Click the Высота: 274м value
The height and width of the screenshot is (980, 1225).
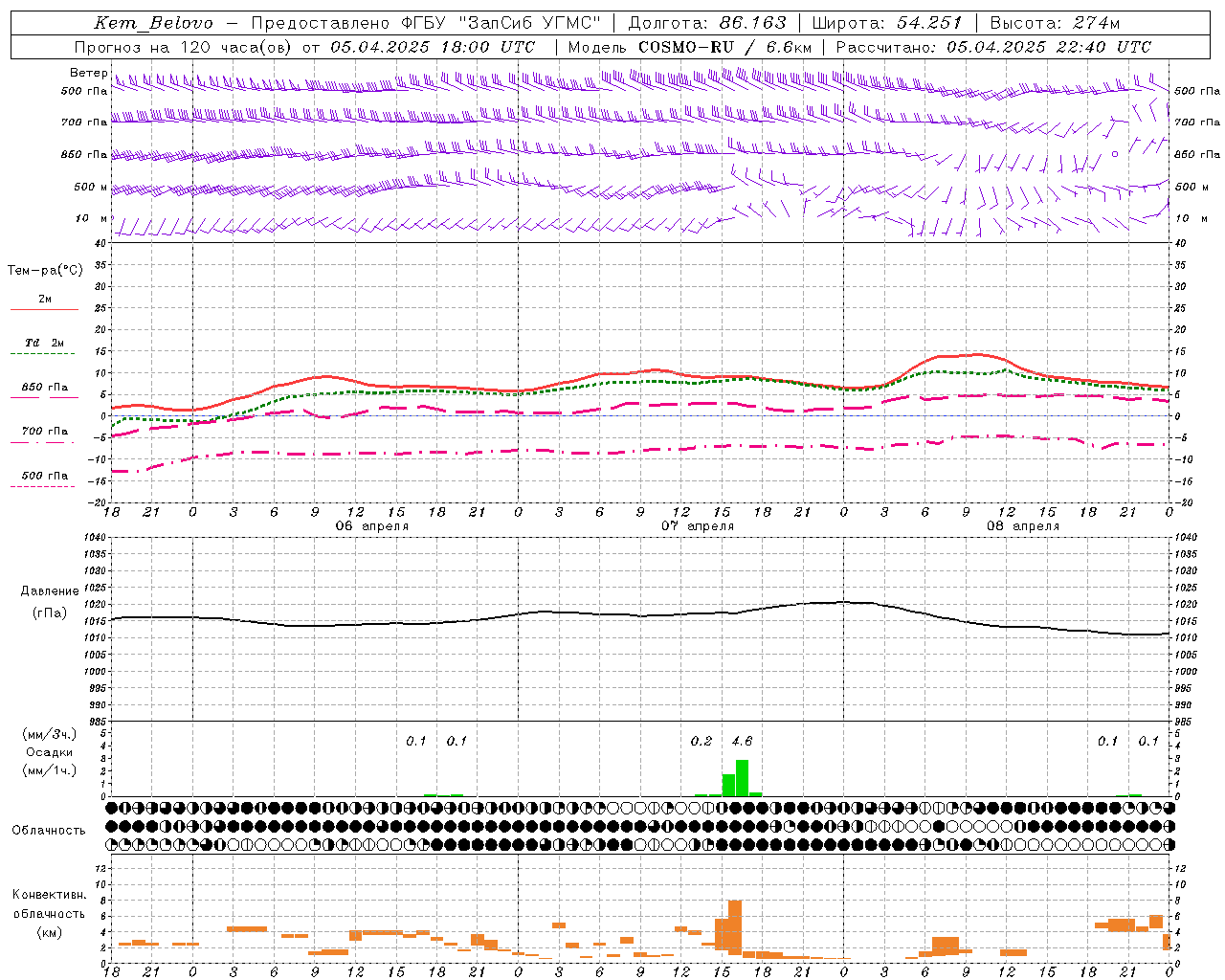(1055, 23)
